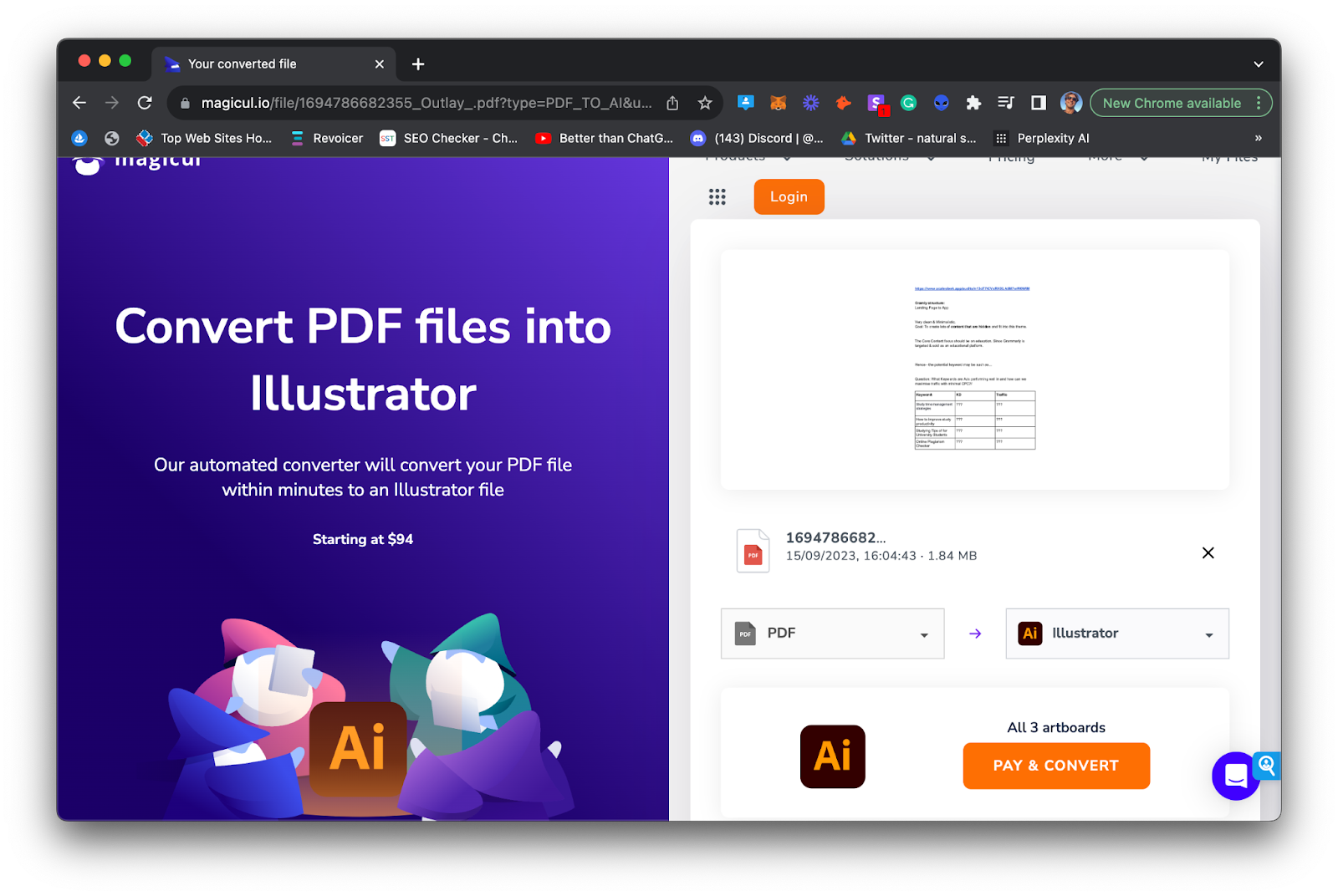
Task: Open the PDF source format dropdown
Action: [832, 634]
